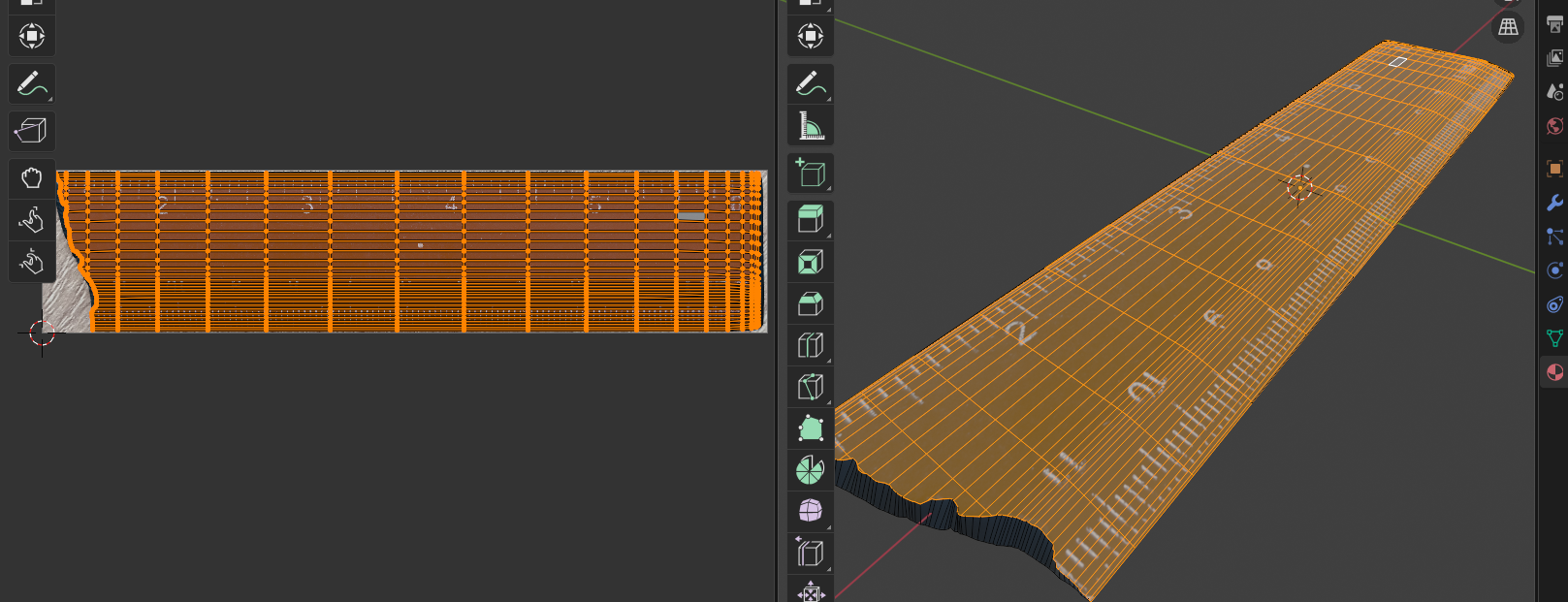Viewport: 1568px width, 602px height.
Task: Pick the UV Pinch tool
Action: coord(31,262)
